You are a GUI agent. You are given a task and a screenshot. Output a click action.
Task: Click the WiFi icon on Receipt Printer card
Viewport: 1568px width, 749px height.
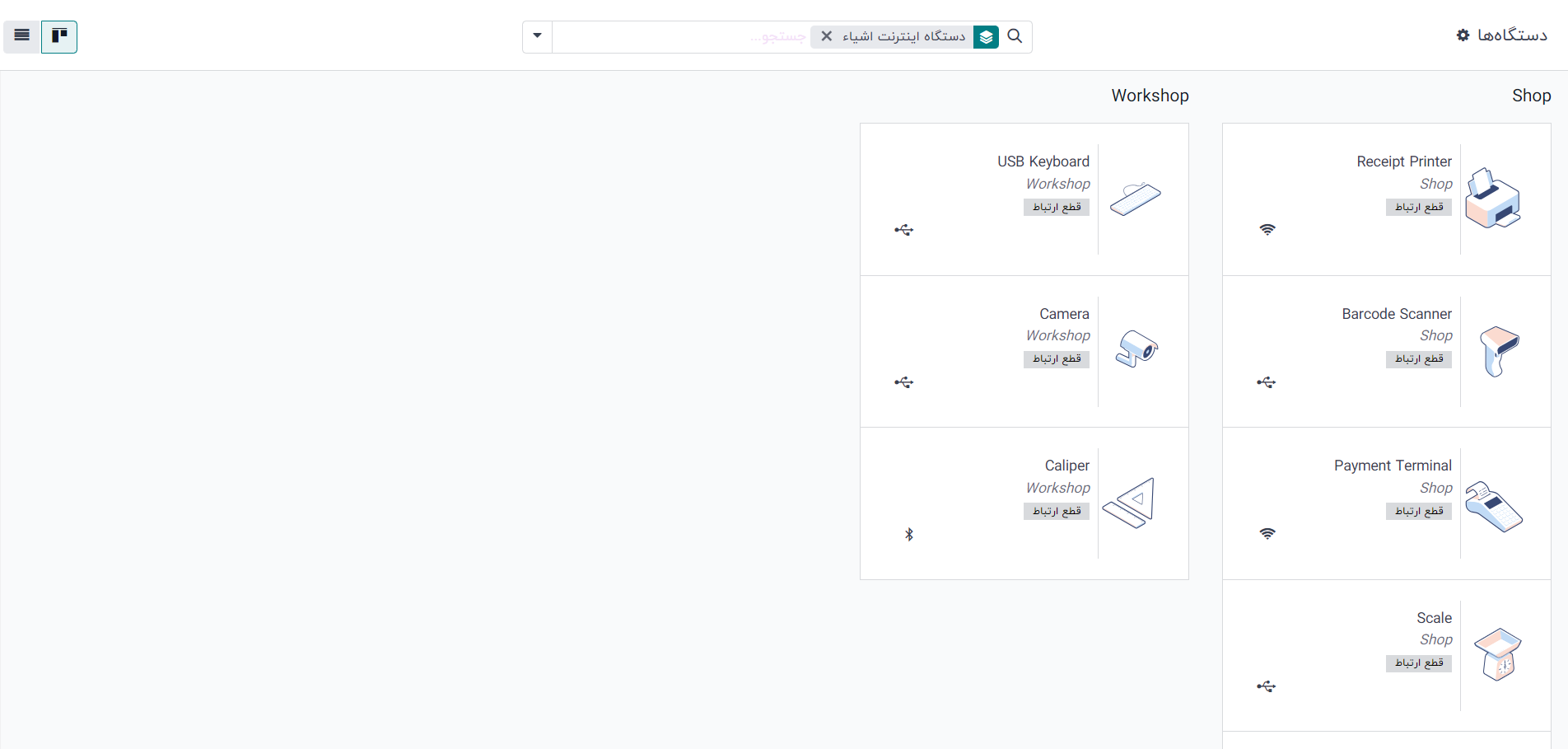click(x=1267, y=230)
